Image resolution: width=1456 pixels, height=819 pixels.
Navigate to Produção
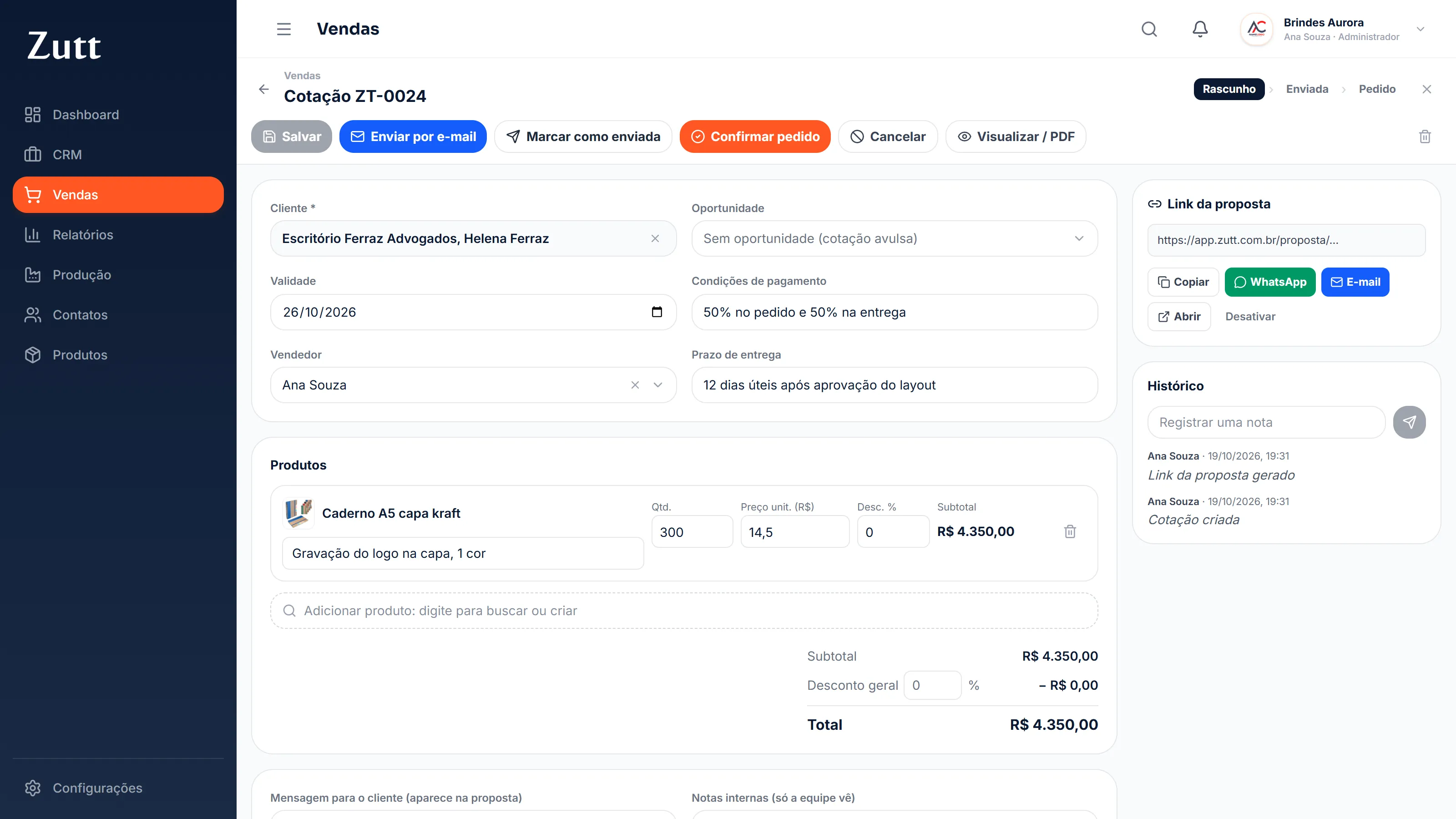click(x=118, y=275)
